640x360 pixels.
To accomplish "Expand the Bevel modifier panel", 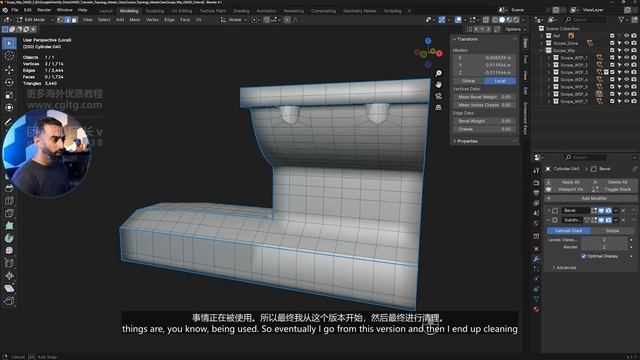I will pos(549,211).
